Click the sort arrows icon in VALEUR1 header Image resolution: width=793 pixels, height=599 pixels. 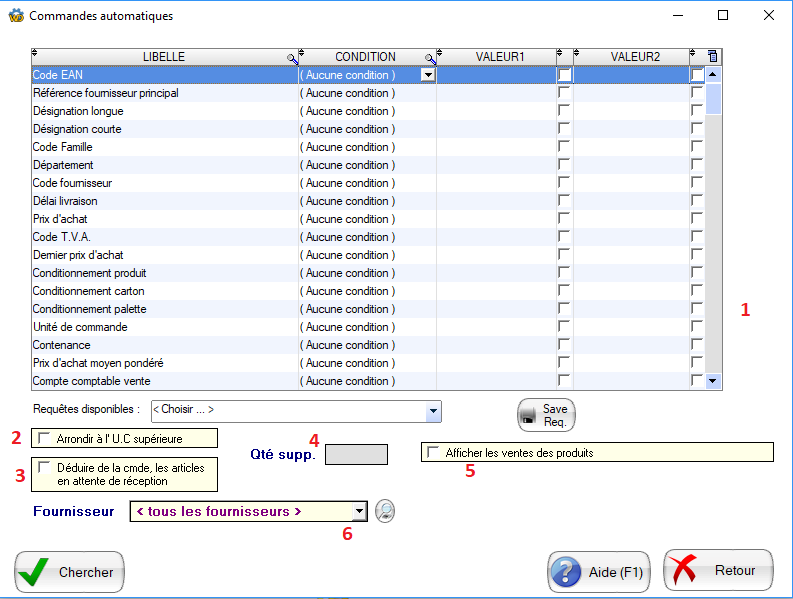(442, 53)
